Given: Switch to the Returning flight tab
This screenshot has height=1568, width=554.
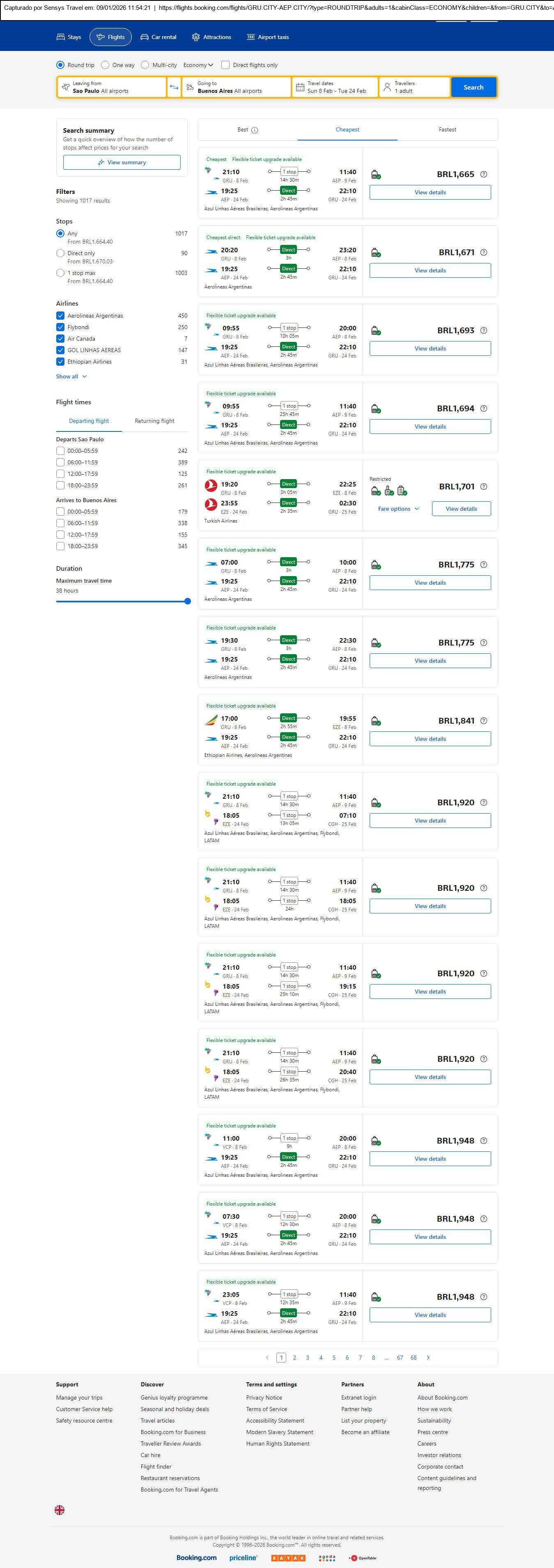Looking at the screenshot, I should [x=154, y=421].
